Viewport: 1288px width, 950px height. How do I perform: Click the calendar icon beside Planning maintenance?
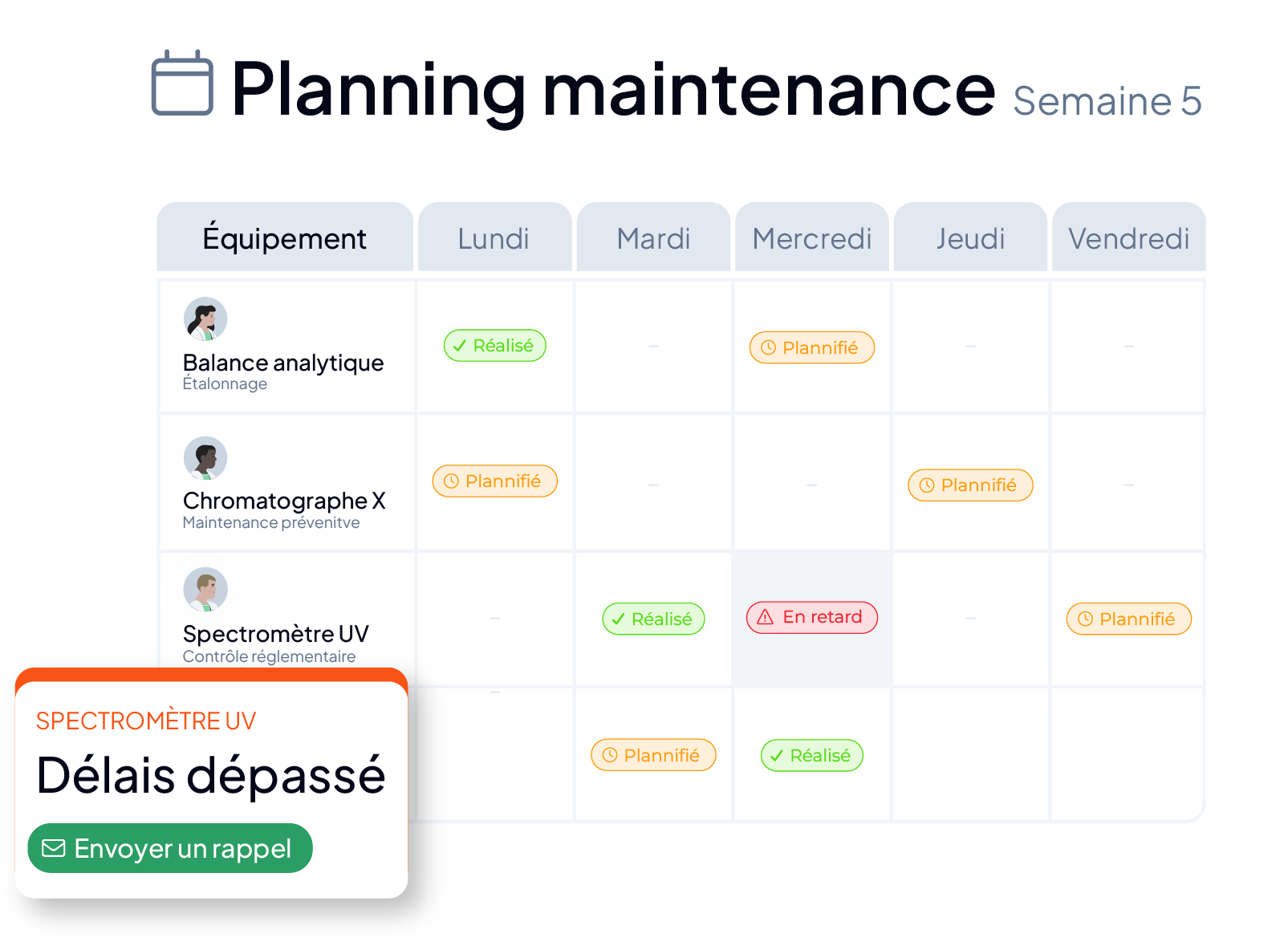[x=182, y=83]
